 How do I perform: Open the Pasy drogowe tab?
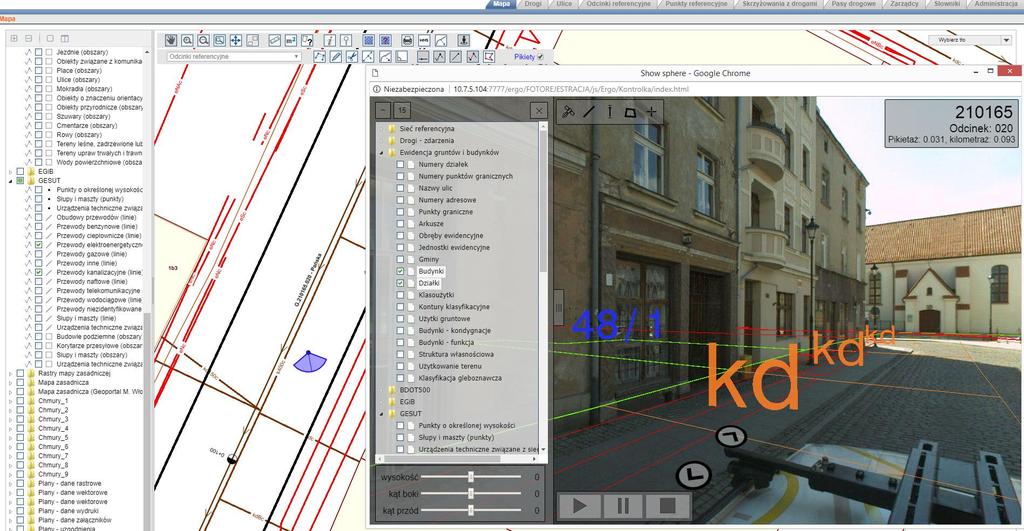tap(854, 4)
